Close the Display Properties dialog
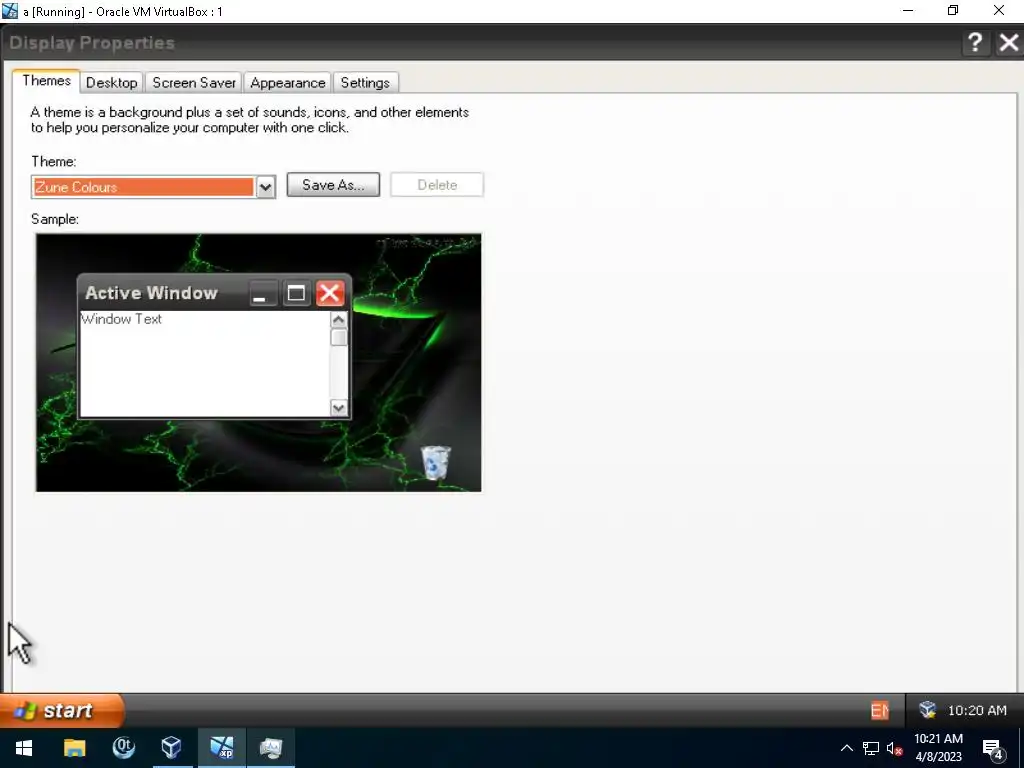This screenshot has width=1024, height=768. [1008, 43]
